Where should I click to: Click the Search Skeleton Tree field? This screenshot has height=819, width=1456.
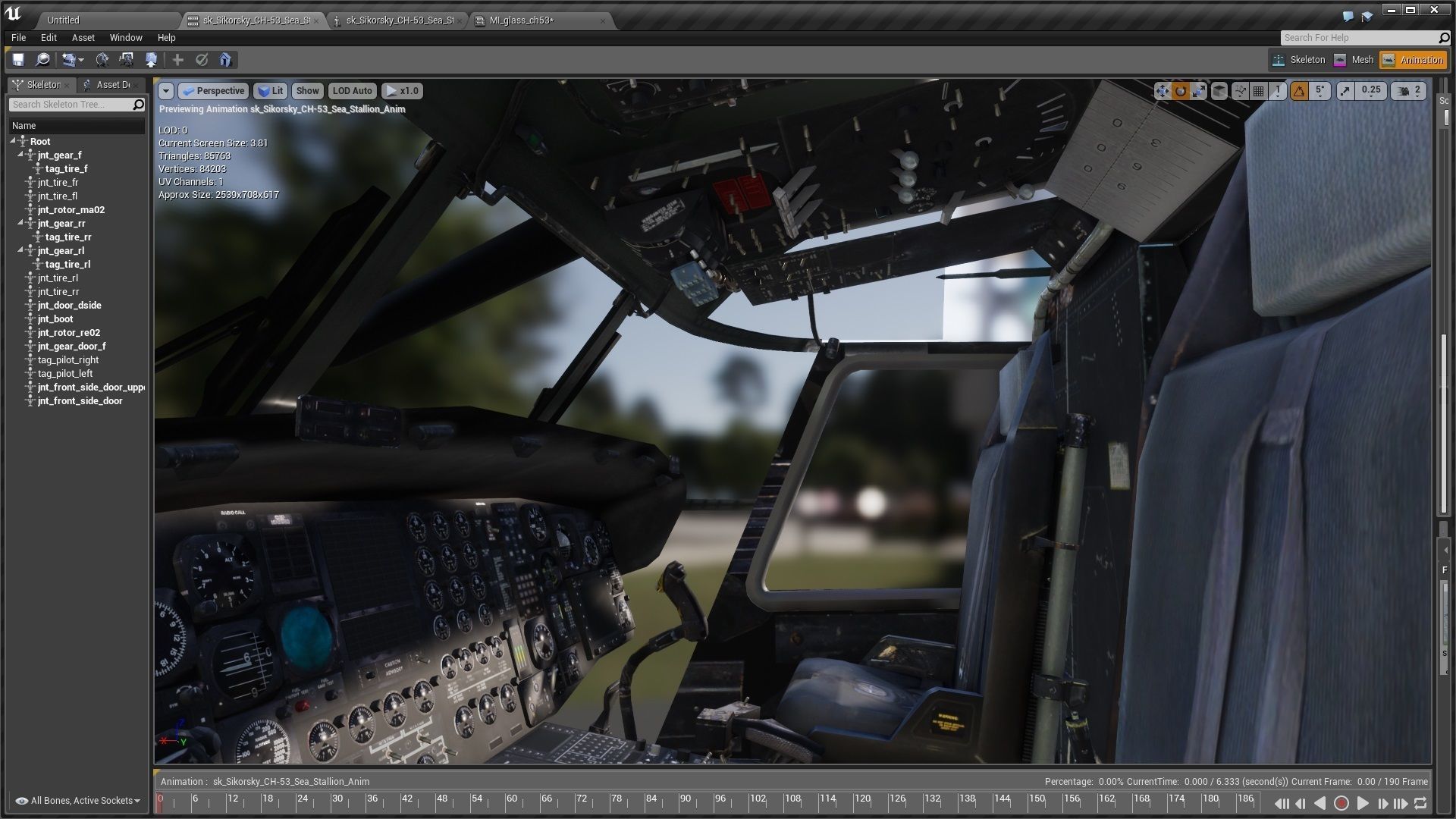tap(71, 105)
